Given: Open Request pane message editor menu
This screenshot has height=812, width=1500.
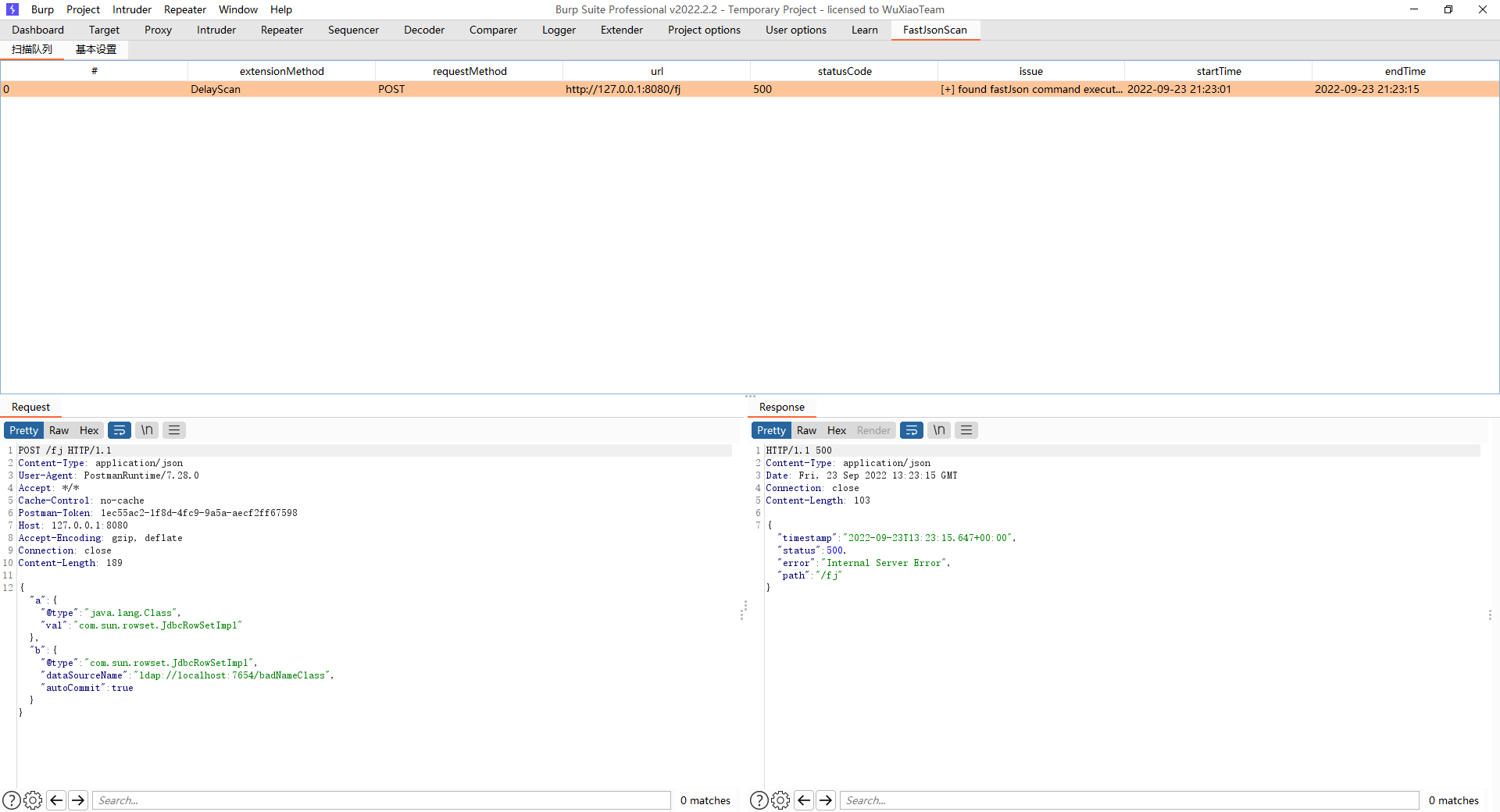Looking at the screenshot, I should [x=174, y=430].
